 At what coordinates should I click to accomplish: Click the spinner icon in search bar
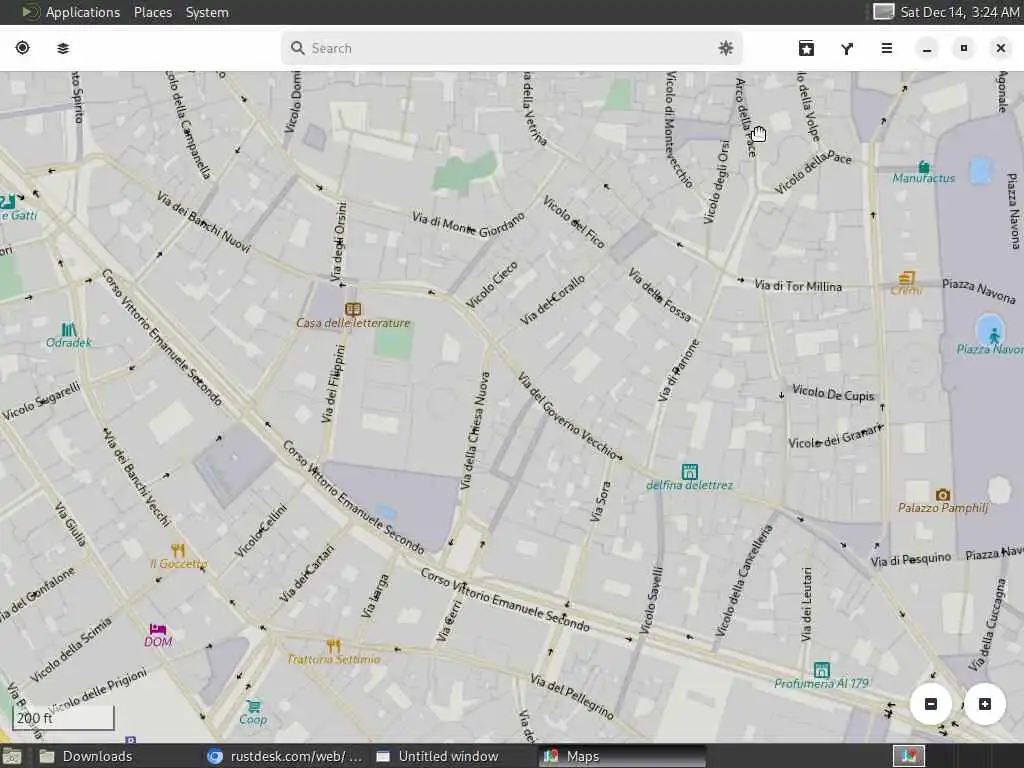(726, 48)
